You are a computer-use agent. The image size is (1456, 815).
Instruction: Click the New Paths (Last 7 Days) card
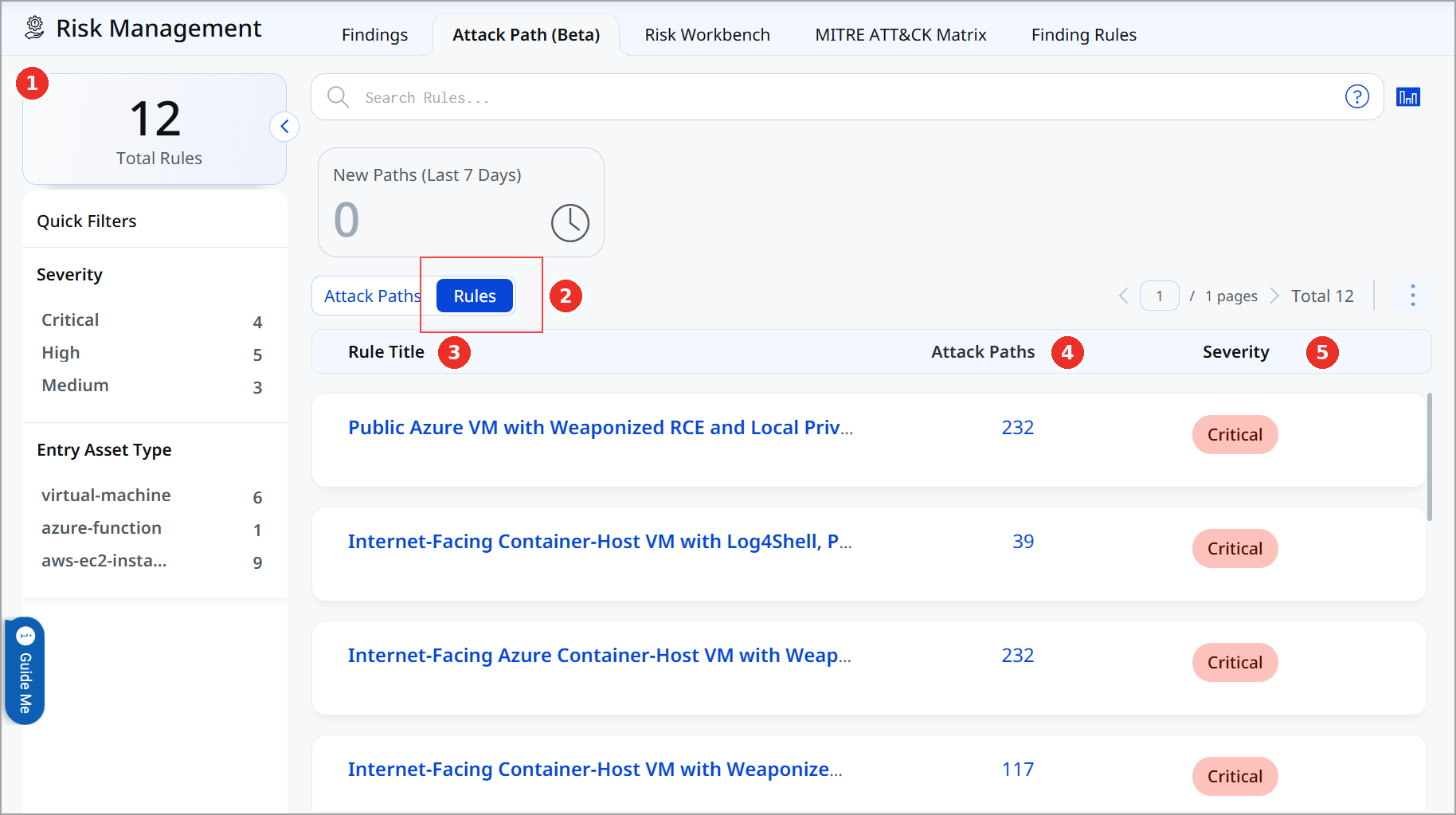click(x=461, y=202)
